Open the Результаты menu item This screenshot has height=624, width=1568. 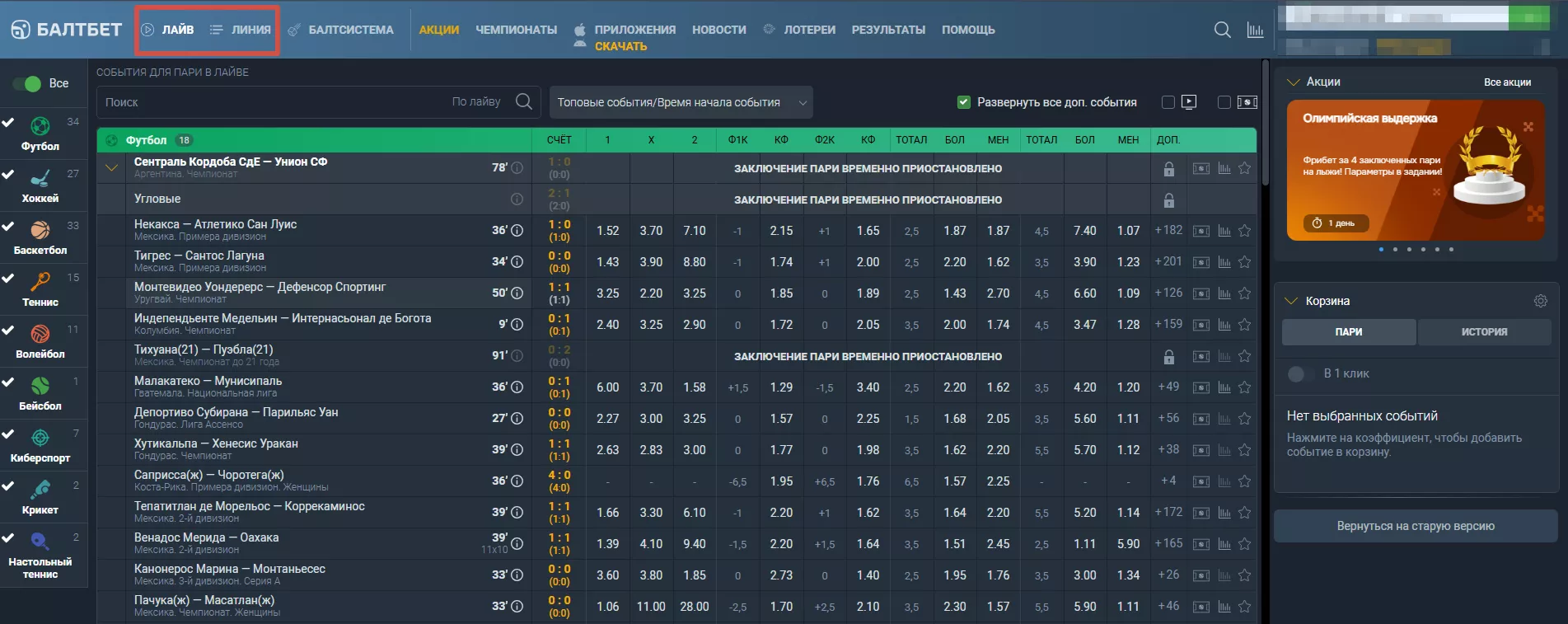pyautogui.click(x=887, y=30)
